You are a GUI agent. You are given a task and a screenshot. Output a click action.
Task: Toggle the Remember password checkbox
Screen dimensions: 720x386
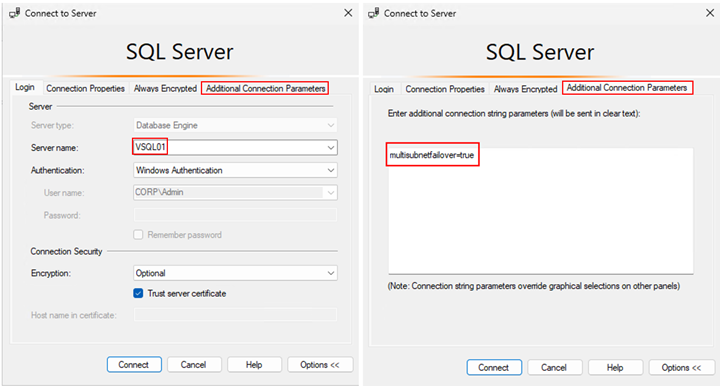coord(138,235)
